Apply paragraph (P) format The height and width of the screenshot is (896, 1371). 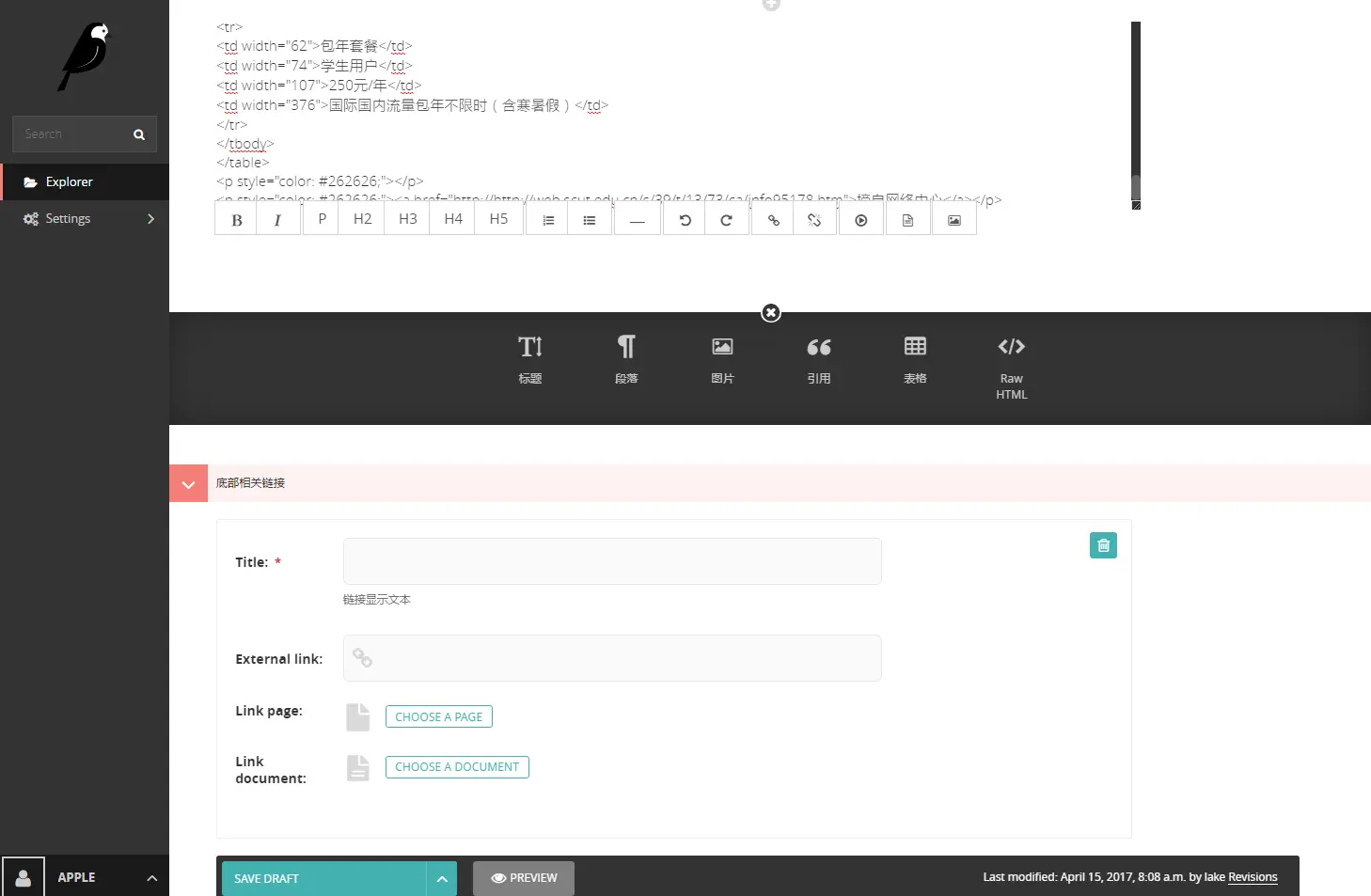click(x=322, y=219)
